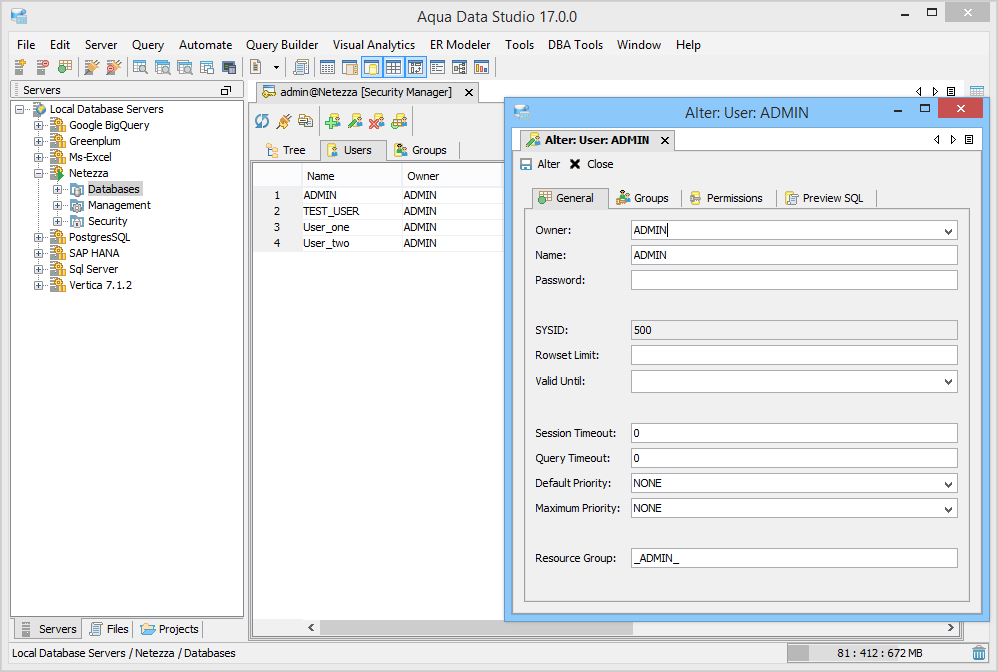
Task: Click the plug Connect icon in main toolbar
Action: pyautogui.click(x=92, y=67)
